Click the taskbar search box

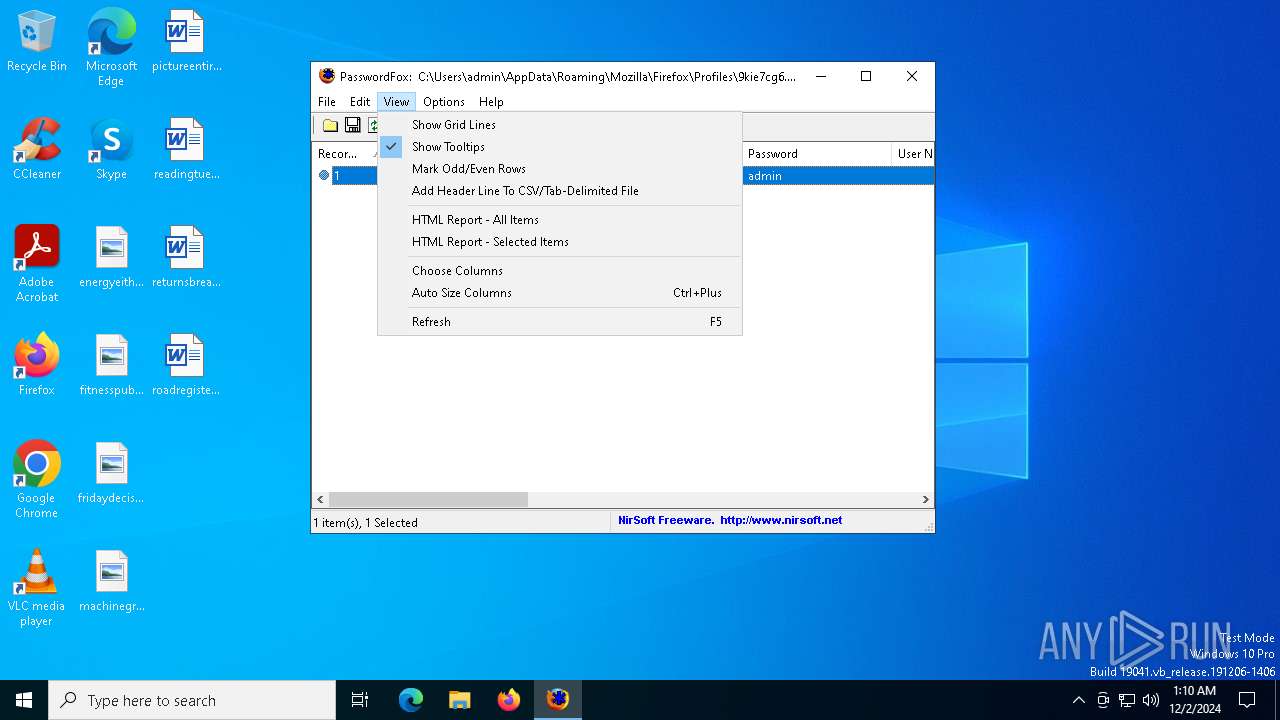(x=192, y=700)
